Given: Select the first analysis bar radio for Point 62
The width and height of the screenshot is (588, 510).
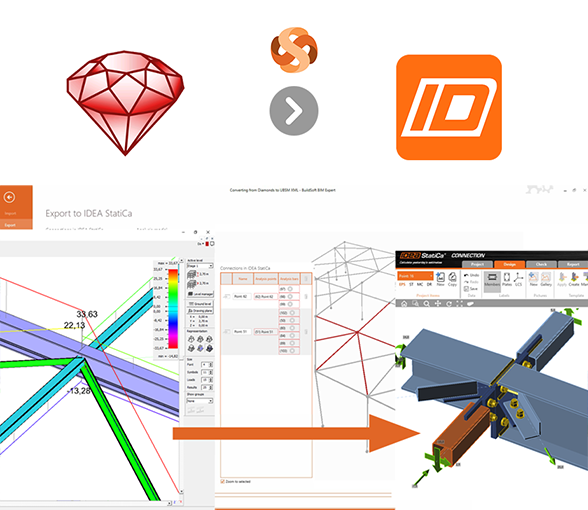Looking at the screenshot, I should click(x=290, y=289).
